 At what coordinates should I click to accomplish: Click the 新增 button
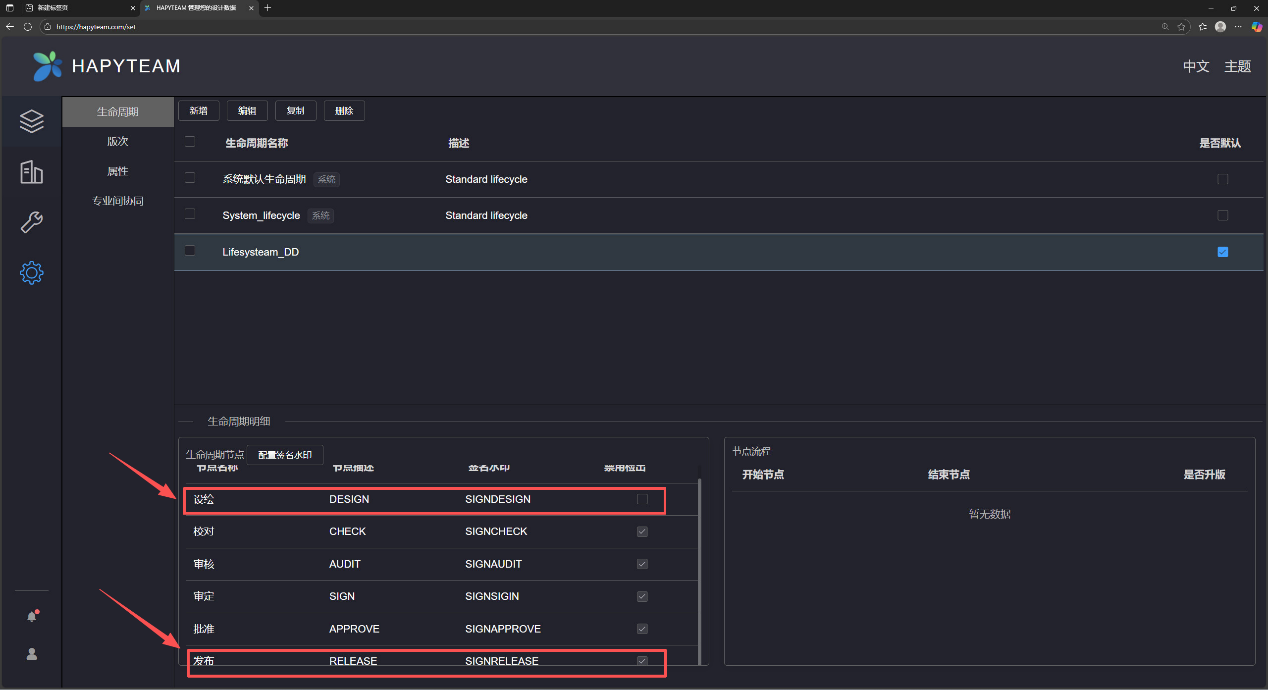tap(198, 111)
